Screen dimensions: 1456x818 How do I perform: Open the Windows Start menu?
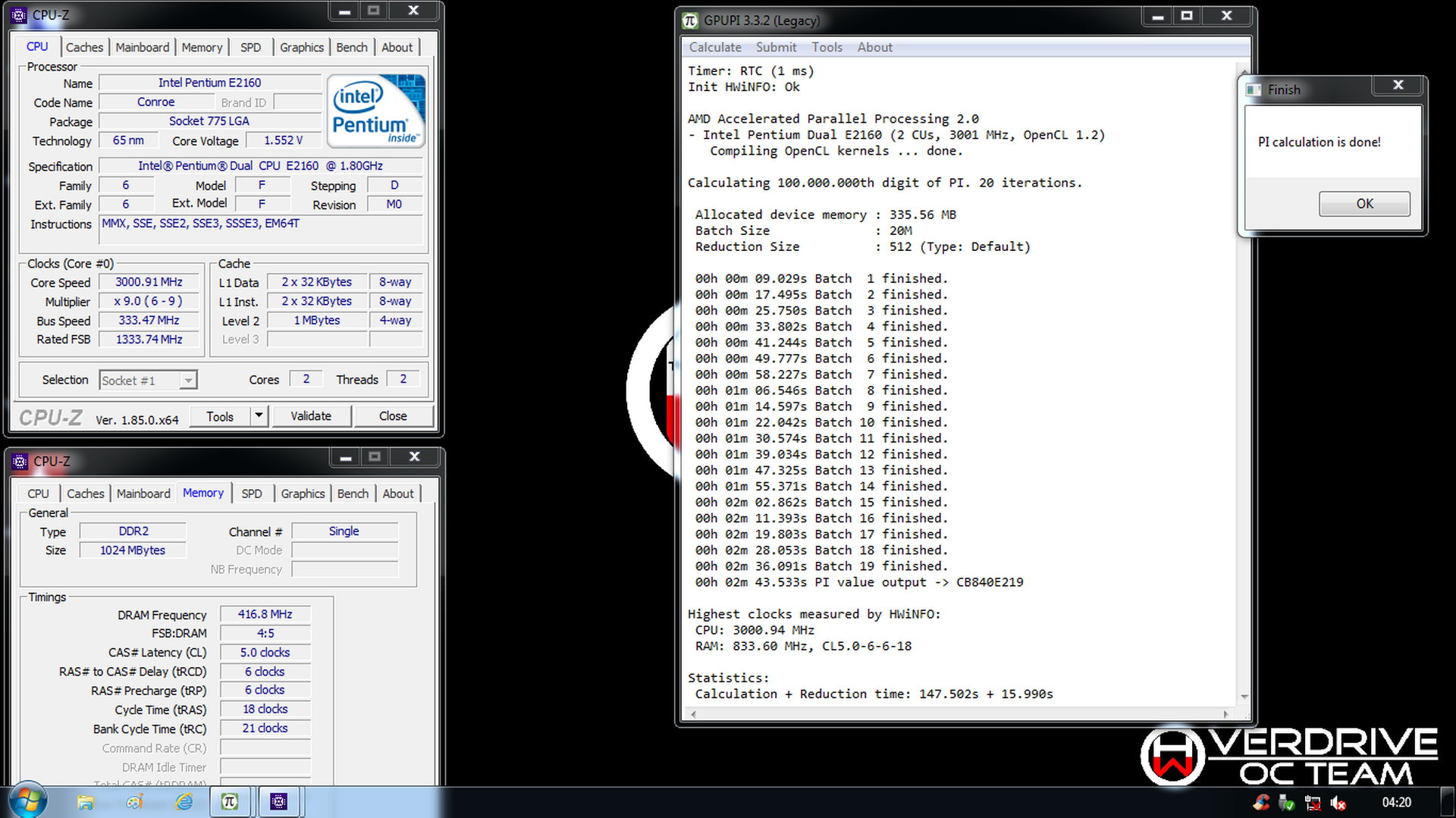pyautogui.click(x=28, y=801)
